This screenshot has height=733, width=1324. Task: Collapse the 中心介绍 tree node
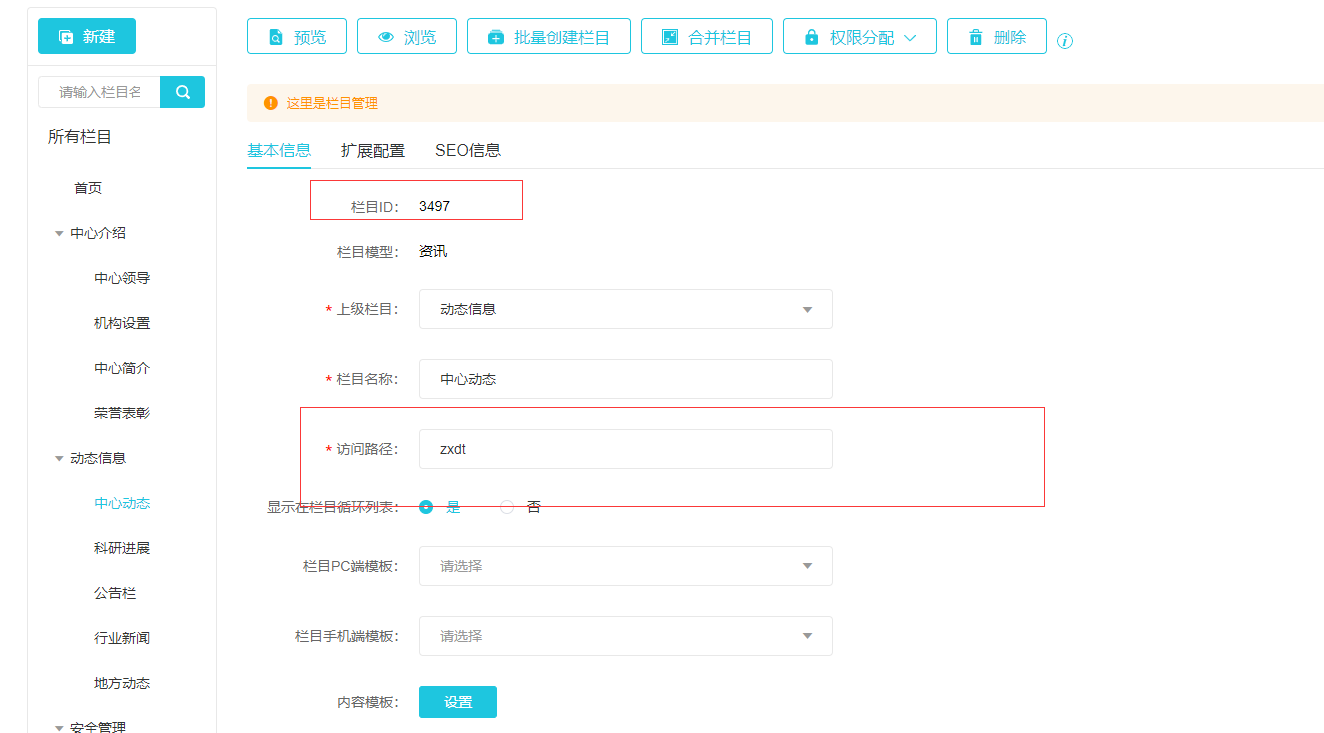tap(59, 234)
